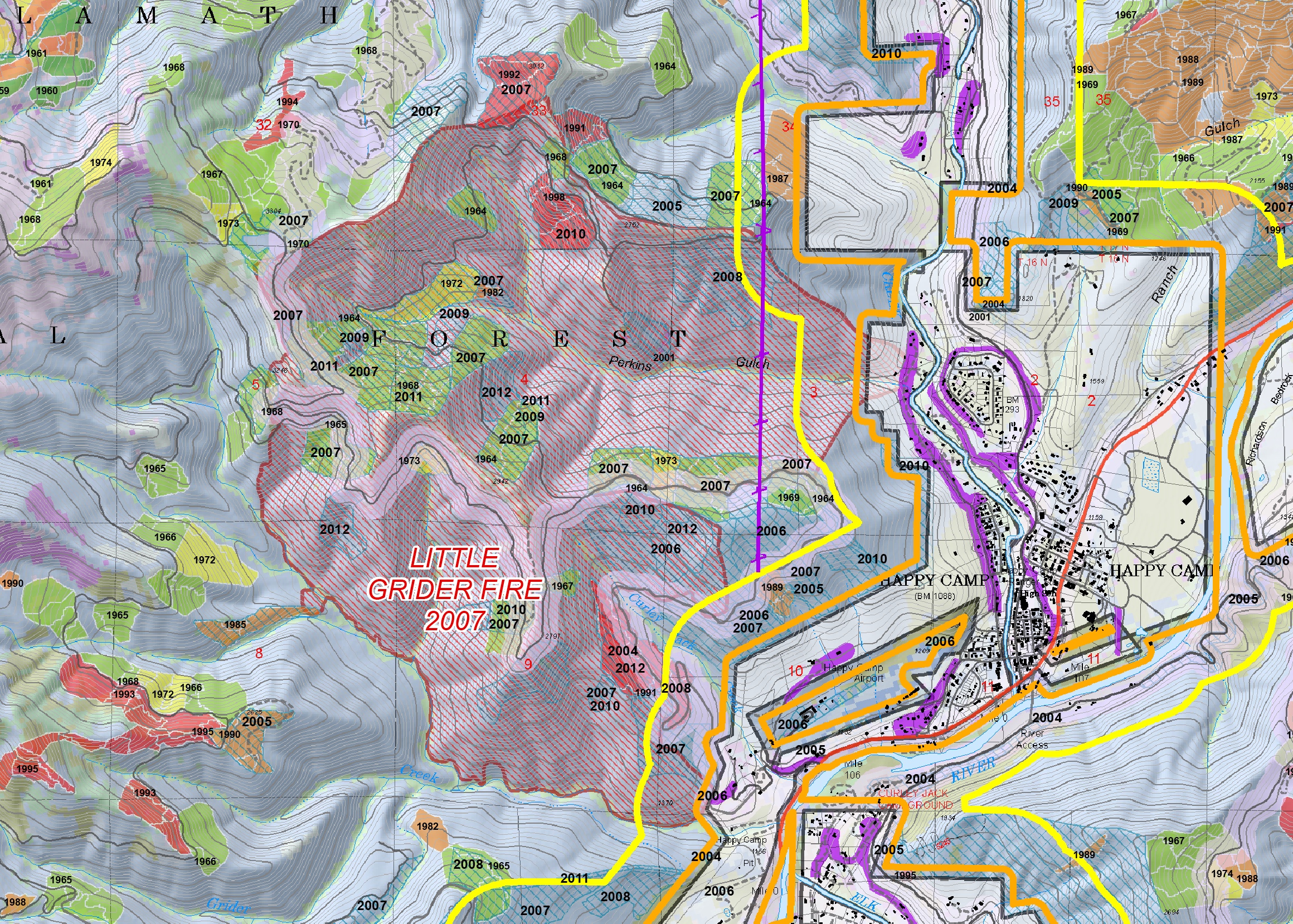Select the River Access label
Viewport: 1293px width, 924px height.
coord(1032,739)
